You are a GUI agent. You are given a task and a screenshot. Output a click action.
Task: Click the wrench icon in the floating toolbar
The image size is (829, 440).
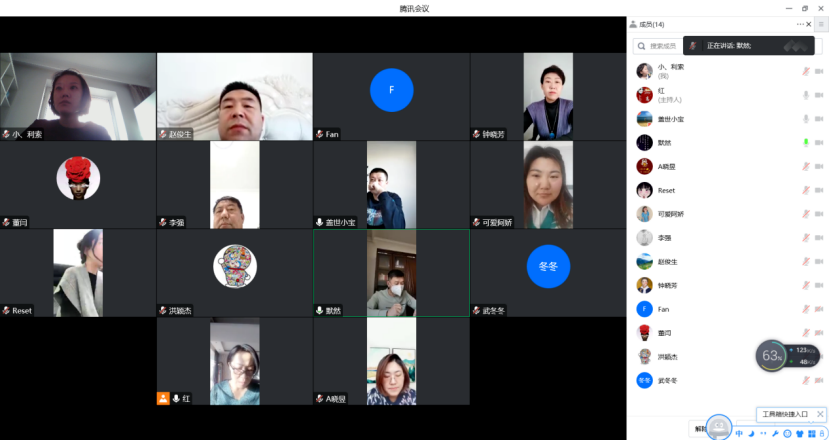[775, 433]
